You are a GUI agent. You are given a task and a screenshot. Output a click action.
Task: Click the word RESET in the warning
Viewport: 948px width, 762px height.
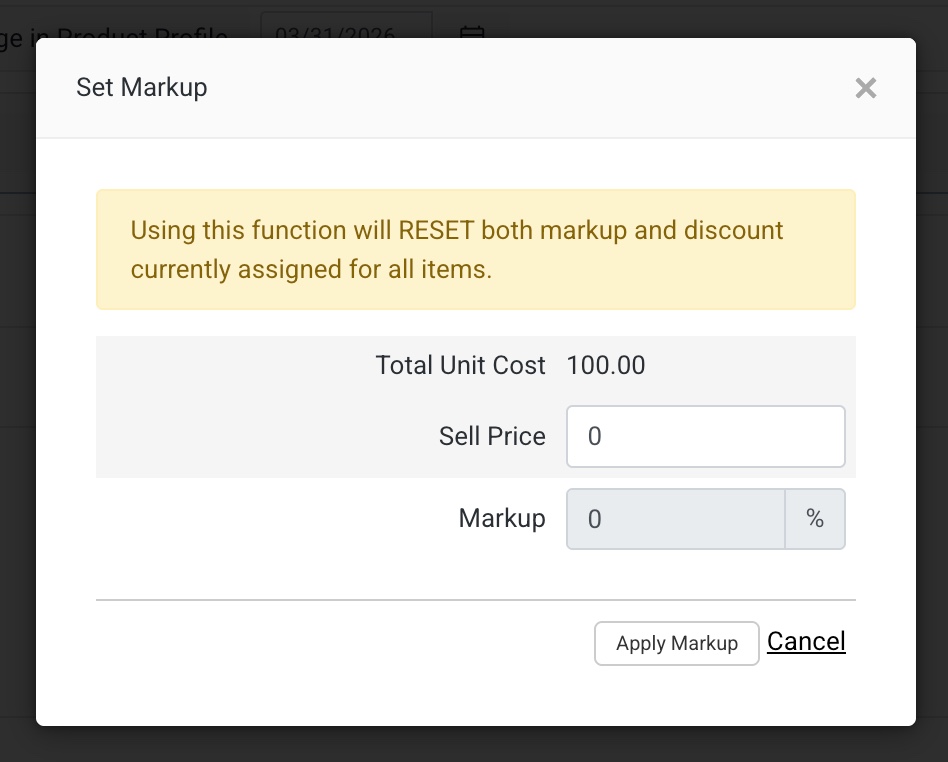pyautogui.click(x=436, y=230)
